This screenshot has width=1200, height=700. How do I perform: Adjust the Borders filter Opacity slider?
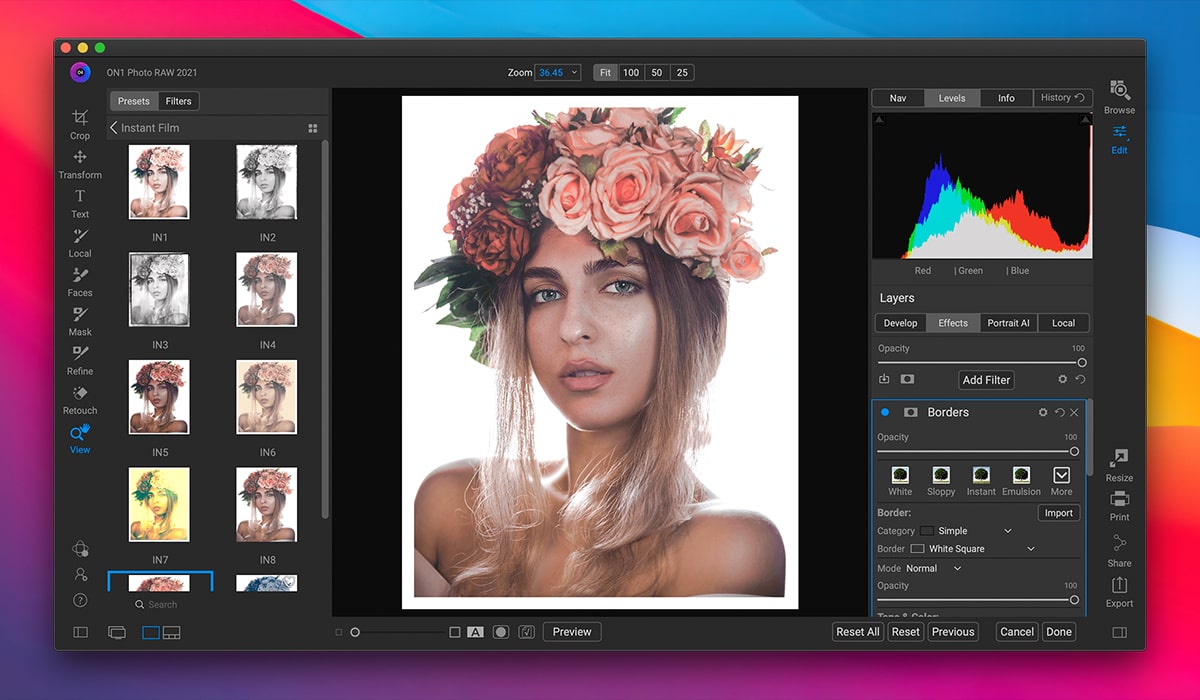click(1074, 452)
